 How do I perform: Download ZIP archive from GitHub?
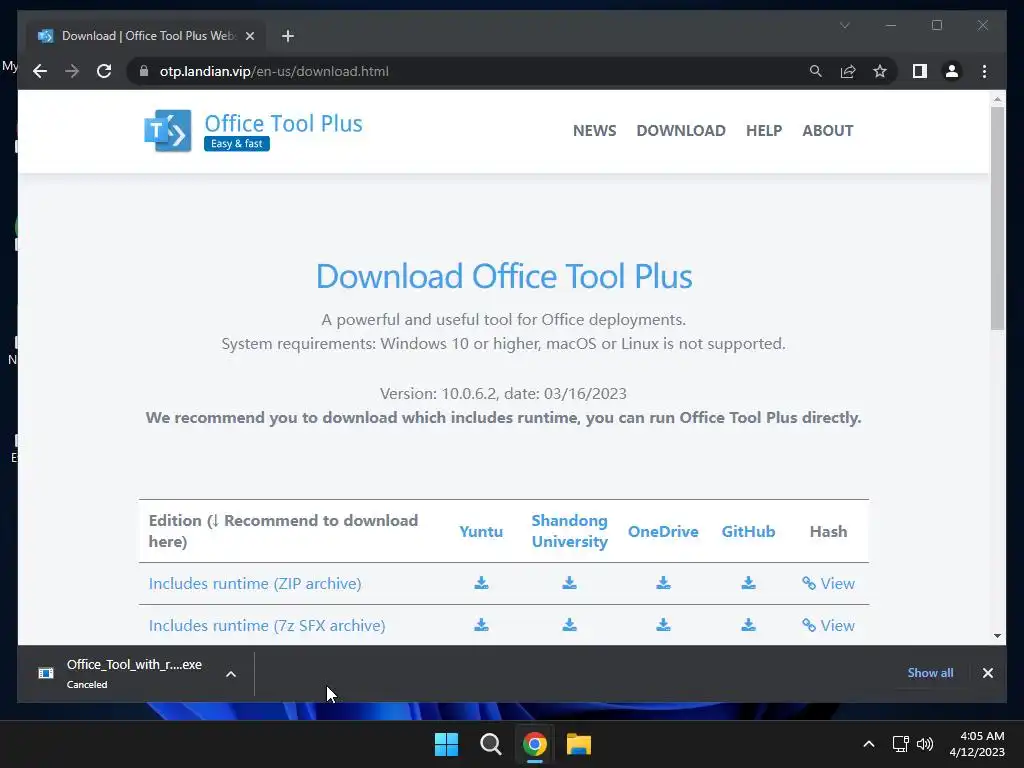click(748, 583)
